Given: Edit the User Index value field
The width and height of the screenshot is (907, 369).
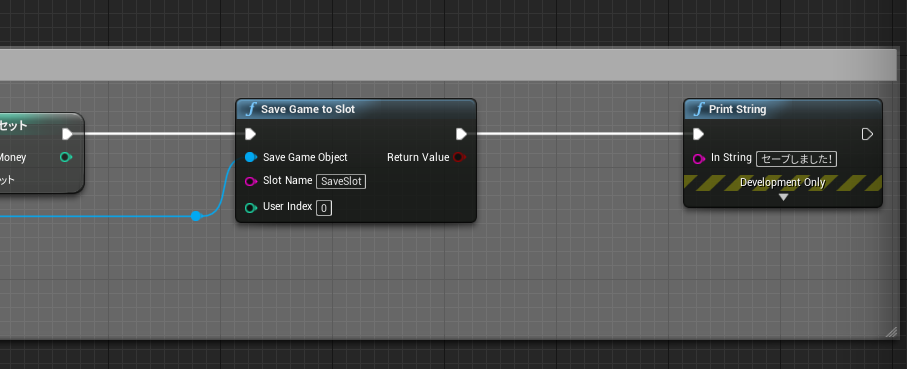Looking at the screenshot, I should coord(324,208).
